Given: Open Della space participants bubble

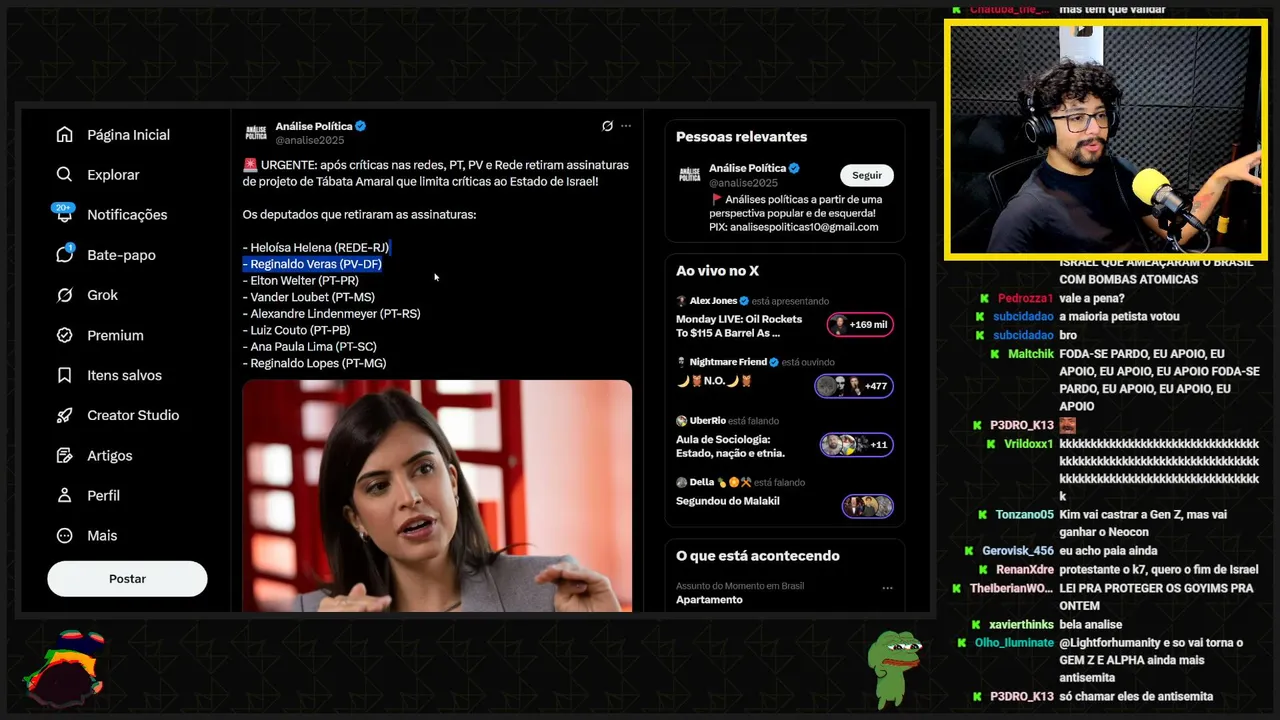Looking at the screenshot, I should point(868,506).
